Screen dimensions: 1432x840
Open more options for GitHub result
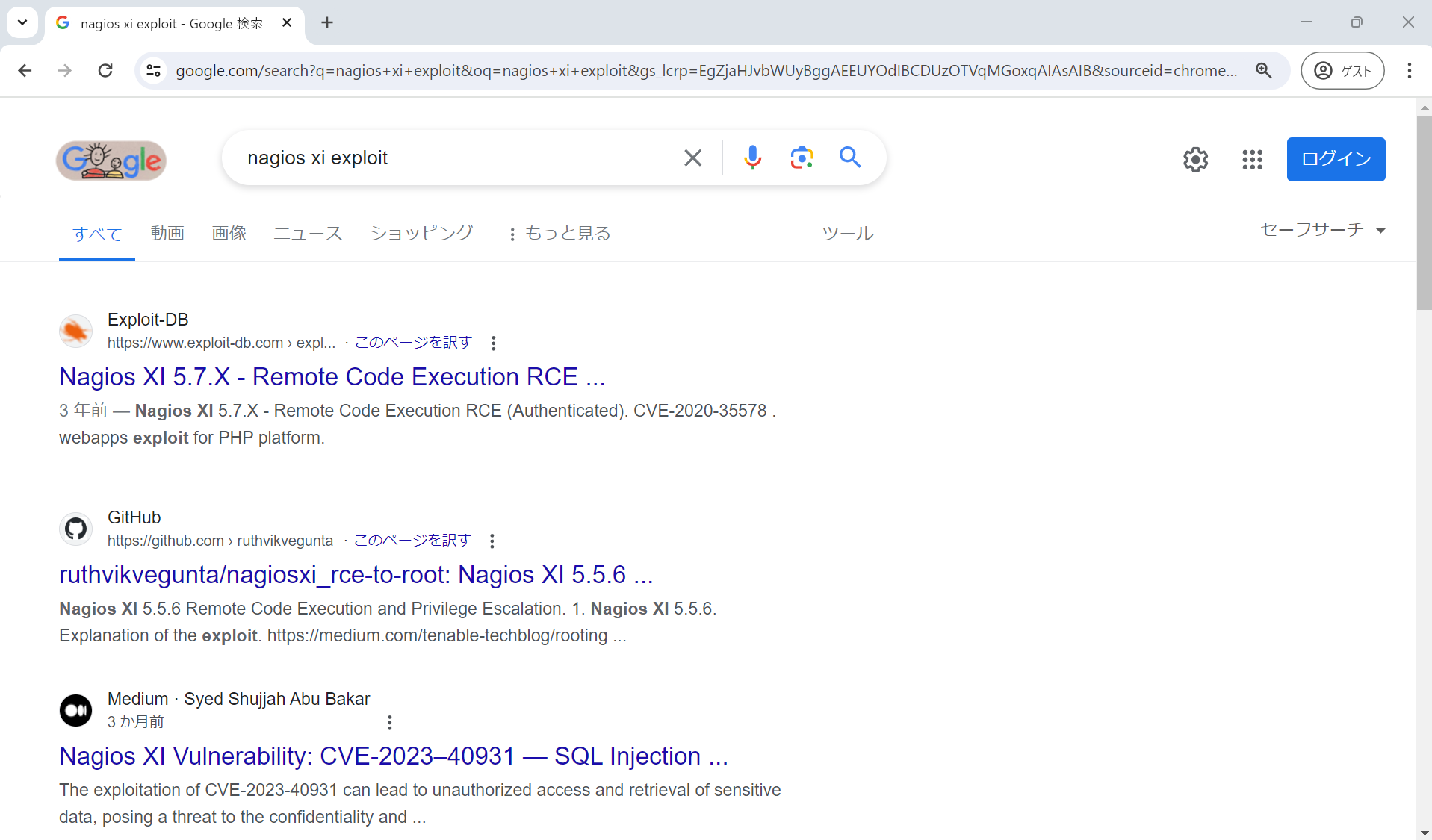pos(492,541)
